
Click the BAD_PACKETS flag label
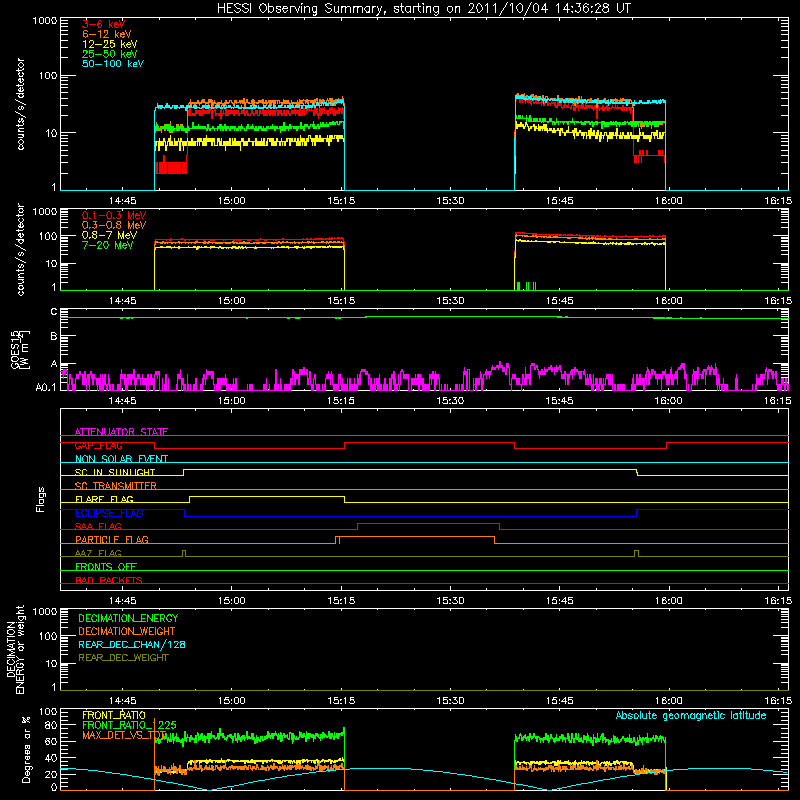(x=109, y=580)
